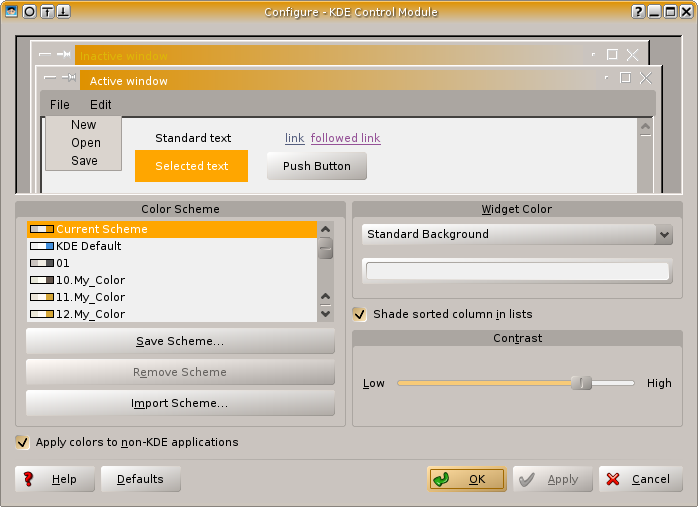Click the pin icon of preview Inactive window
This screenshot has height=507, width=698.
point(64,54)
